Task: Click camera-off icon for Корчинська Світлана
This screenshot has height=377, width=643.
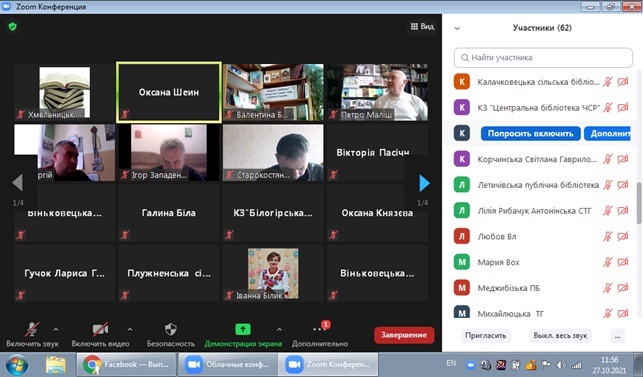Action: click(622, 159)
